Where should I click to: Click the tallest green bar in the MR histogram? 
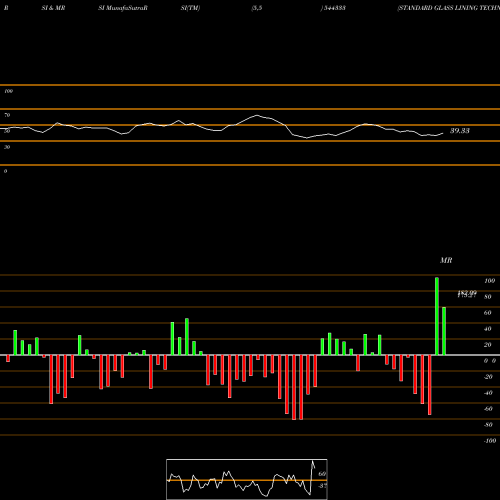[x=437, y=316]
